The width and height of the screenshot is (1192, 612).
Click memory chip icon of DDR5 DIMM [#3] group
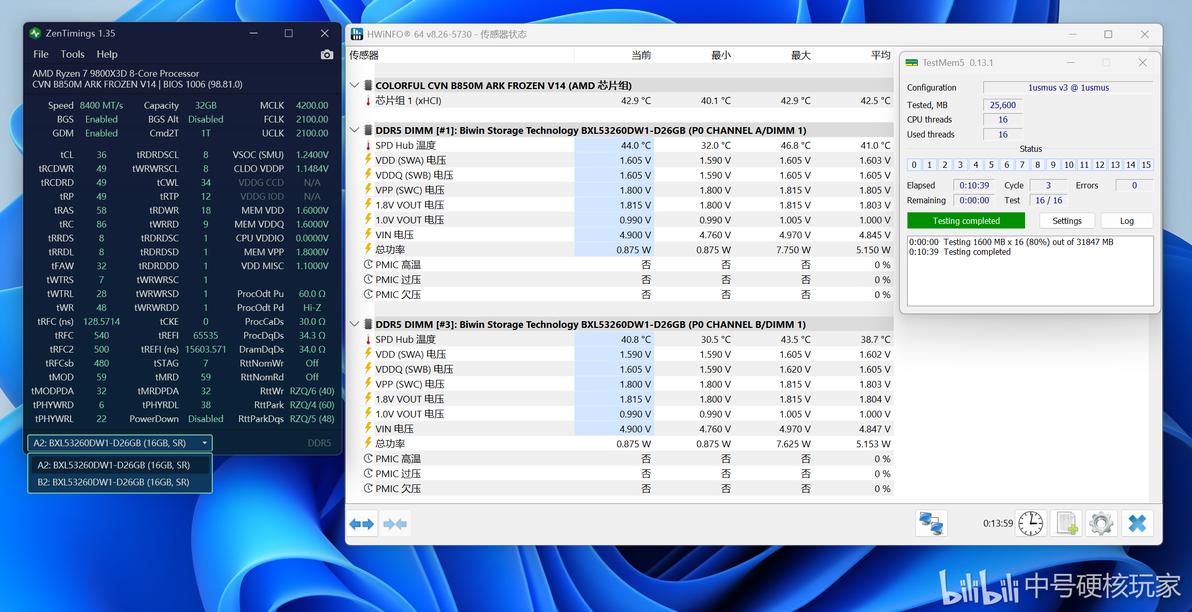368,325
